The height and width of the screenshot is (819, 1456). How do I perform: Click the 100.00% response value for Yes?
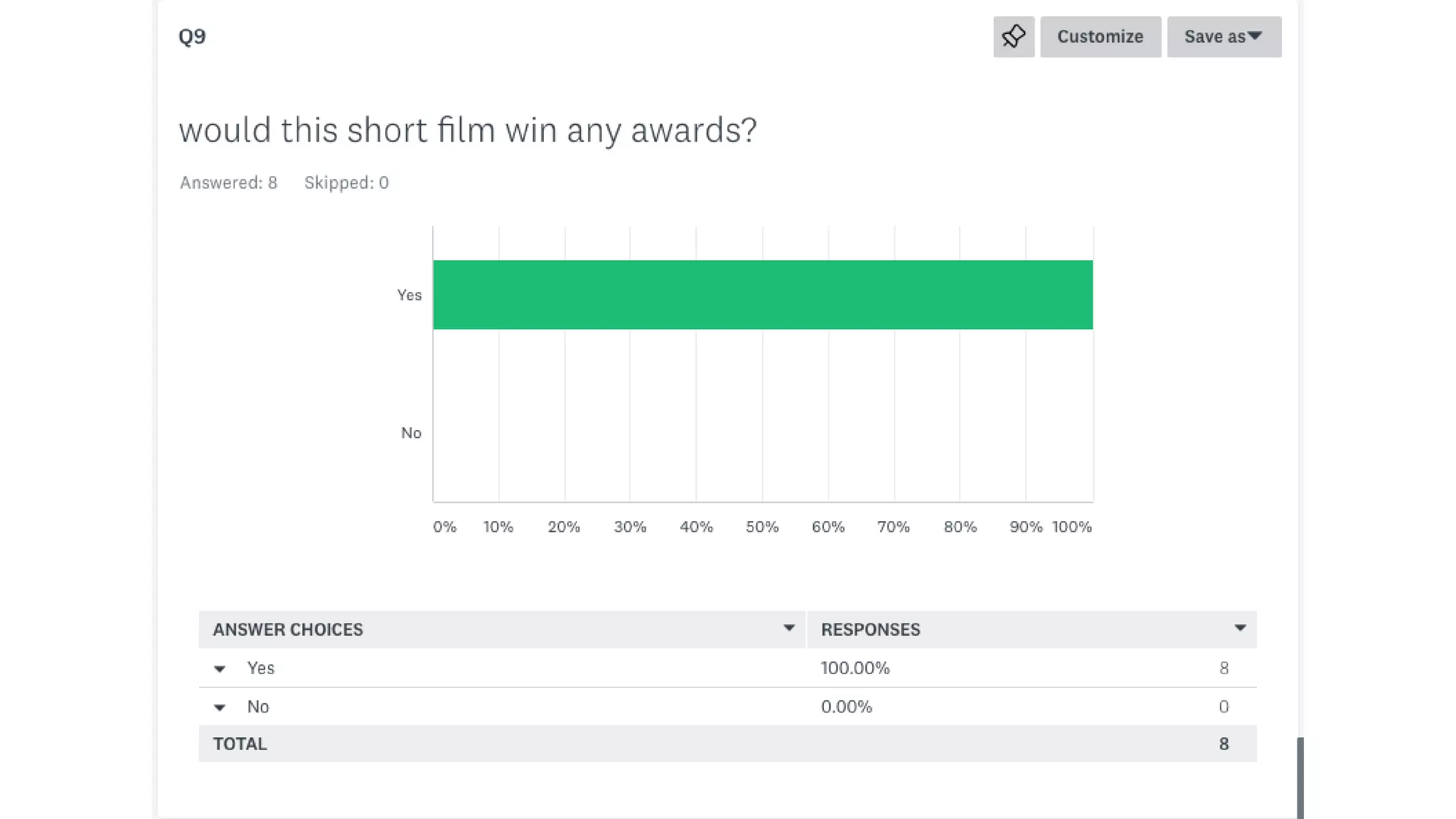[855, 668]
